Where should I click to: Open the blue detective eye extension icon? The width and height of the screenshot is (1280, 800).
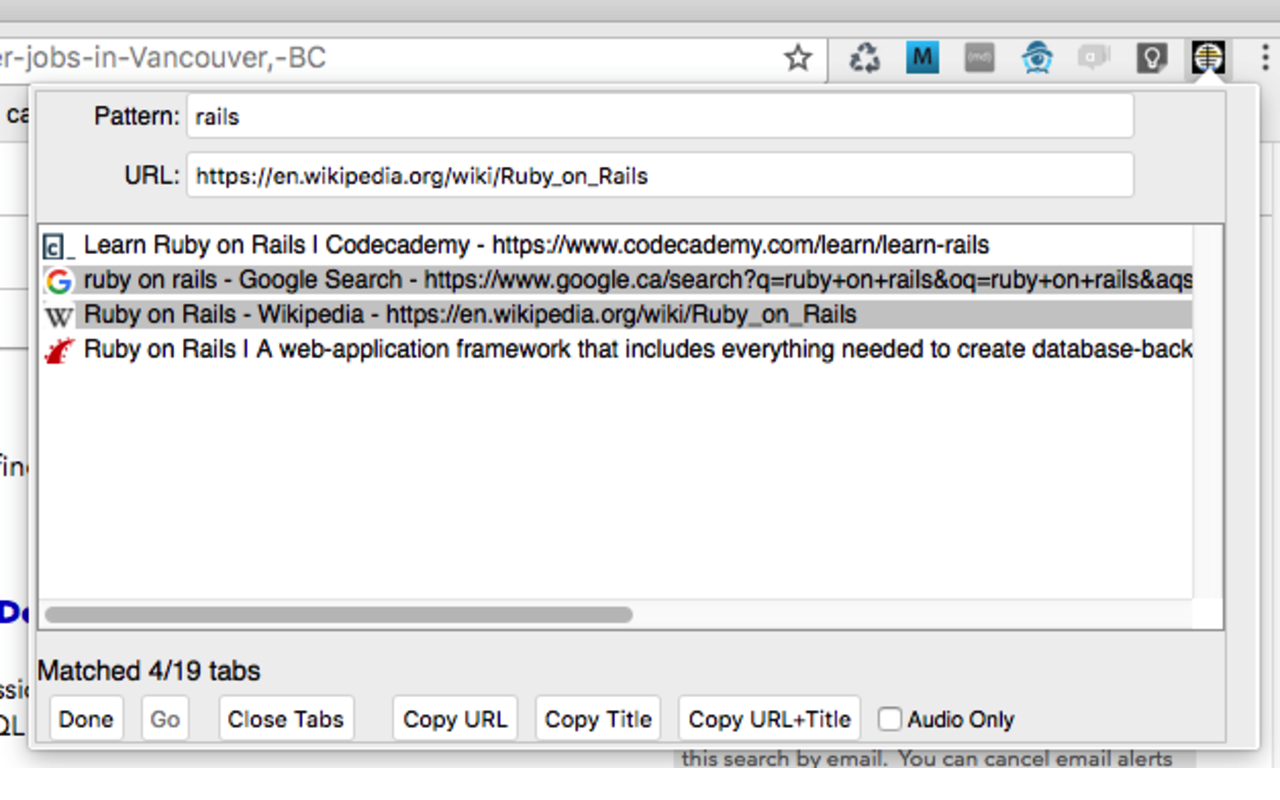1037,58
